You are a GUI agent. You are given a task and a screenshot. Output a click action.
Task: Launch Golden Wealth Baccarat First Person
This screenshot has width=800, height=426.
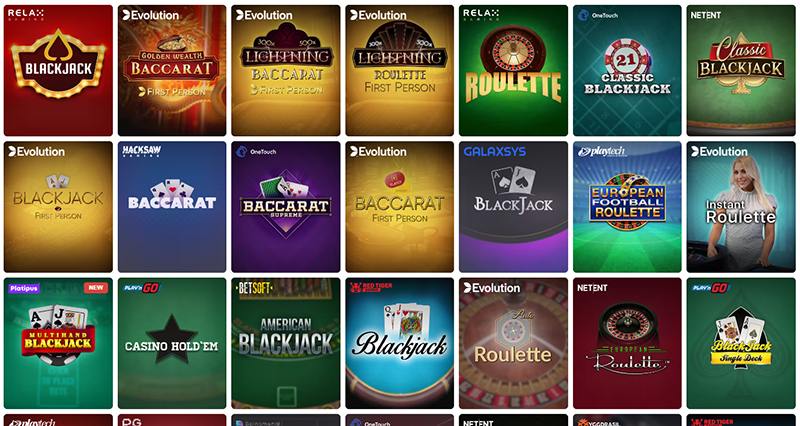point(172,70)
